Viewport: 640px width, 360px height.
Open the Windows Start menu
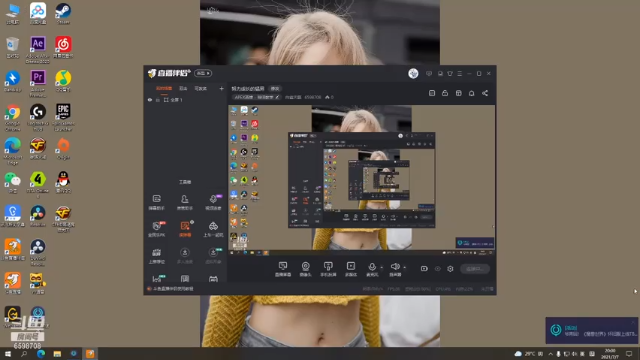[8, 354]
